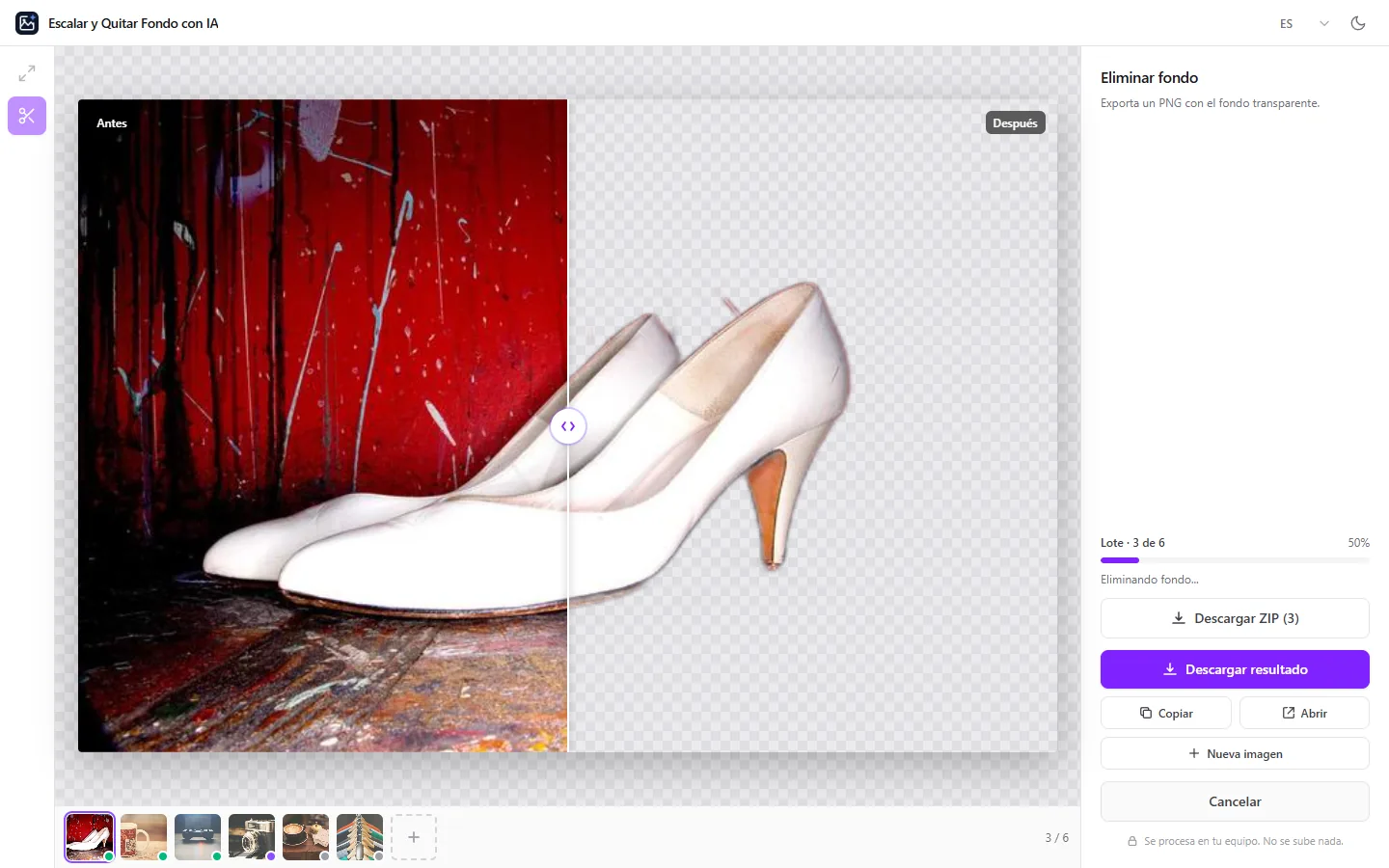
Task: Select the white heels thumbnail
Action: pyautogui.click(x=90, y=837)
